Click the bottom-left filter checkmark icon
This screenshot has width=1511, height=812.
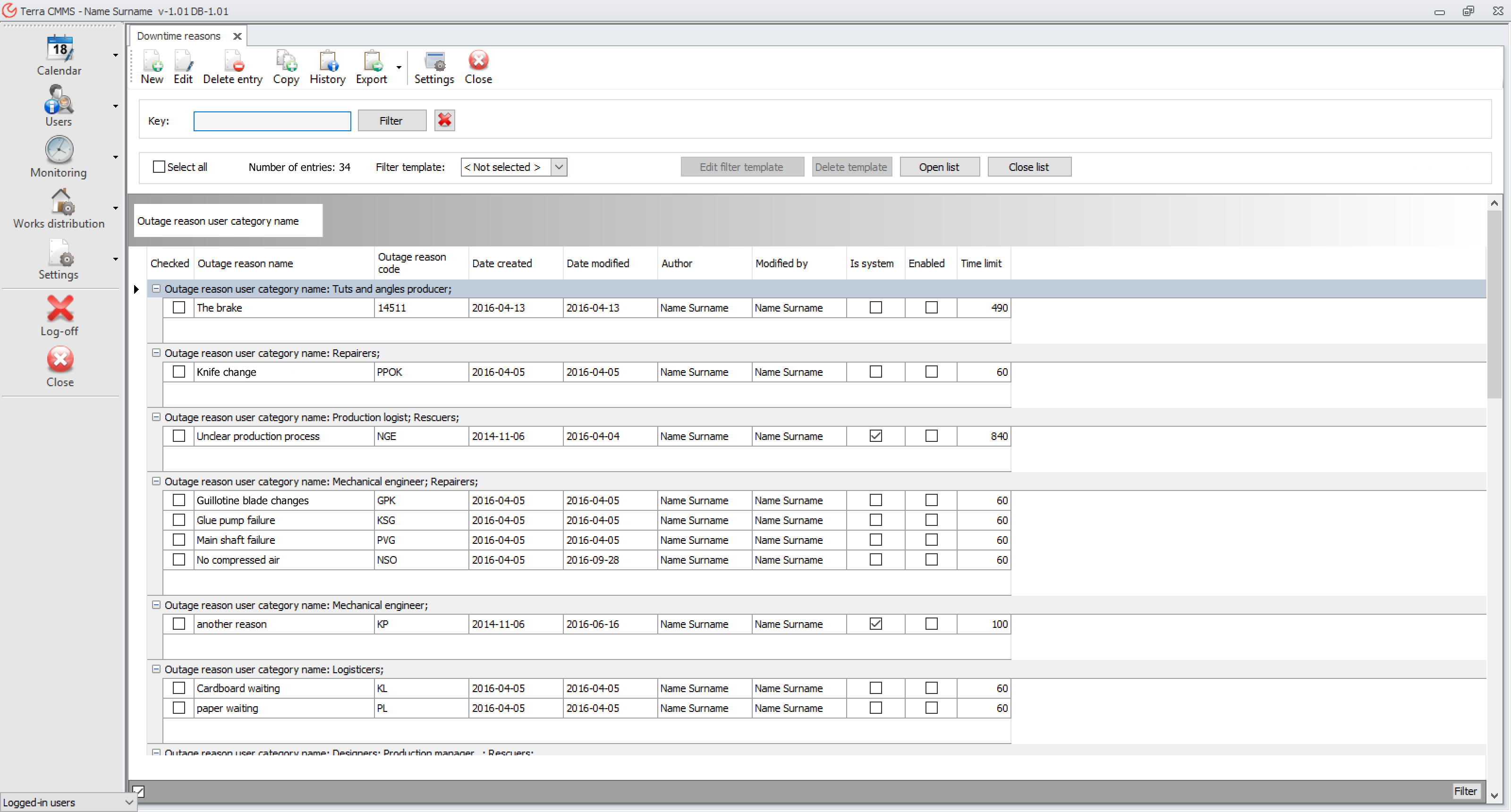click(138, 792)
